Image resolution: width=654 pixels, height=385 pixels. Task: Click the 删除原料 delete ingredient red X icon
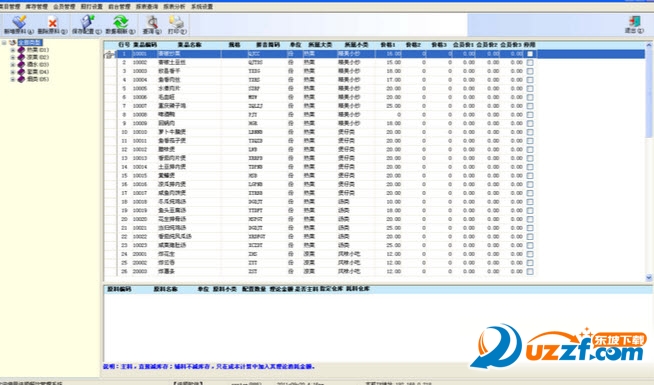(x=52, y=22)
